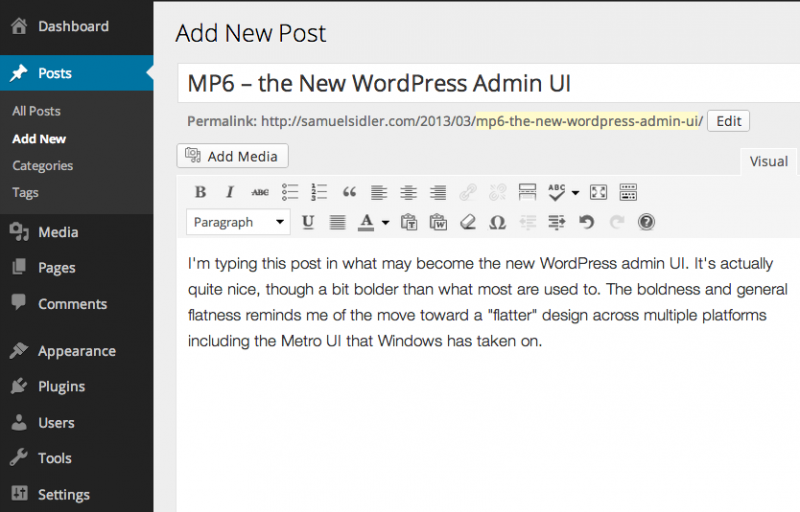The width and height of the screenshot is (800, 512).
Task: Toggle the kitchen sink toolbar row
Action: click(628, 192)
